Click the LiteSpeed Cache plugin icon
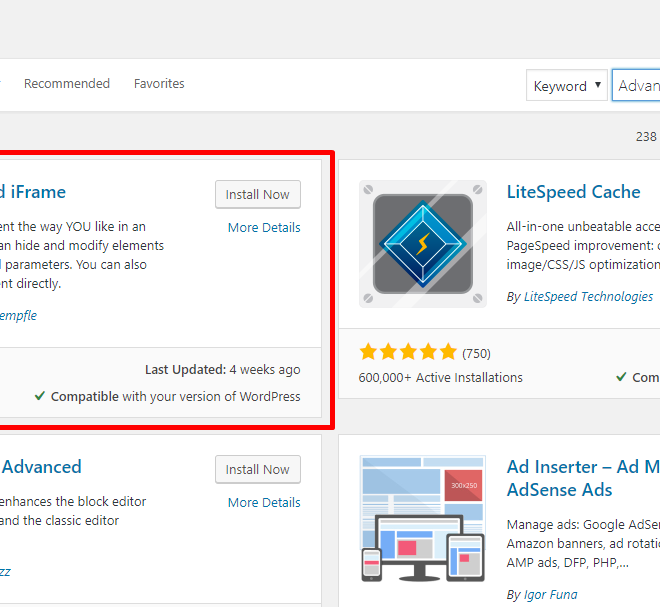This screenshot has height=607, width=660. (x=423, y=244)
